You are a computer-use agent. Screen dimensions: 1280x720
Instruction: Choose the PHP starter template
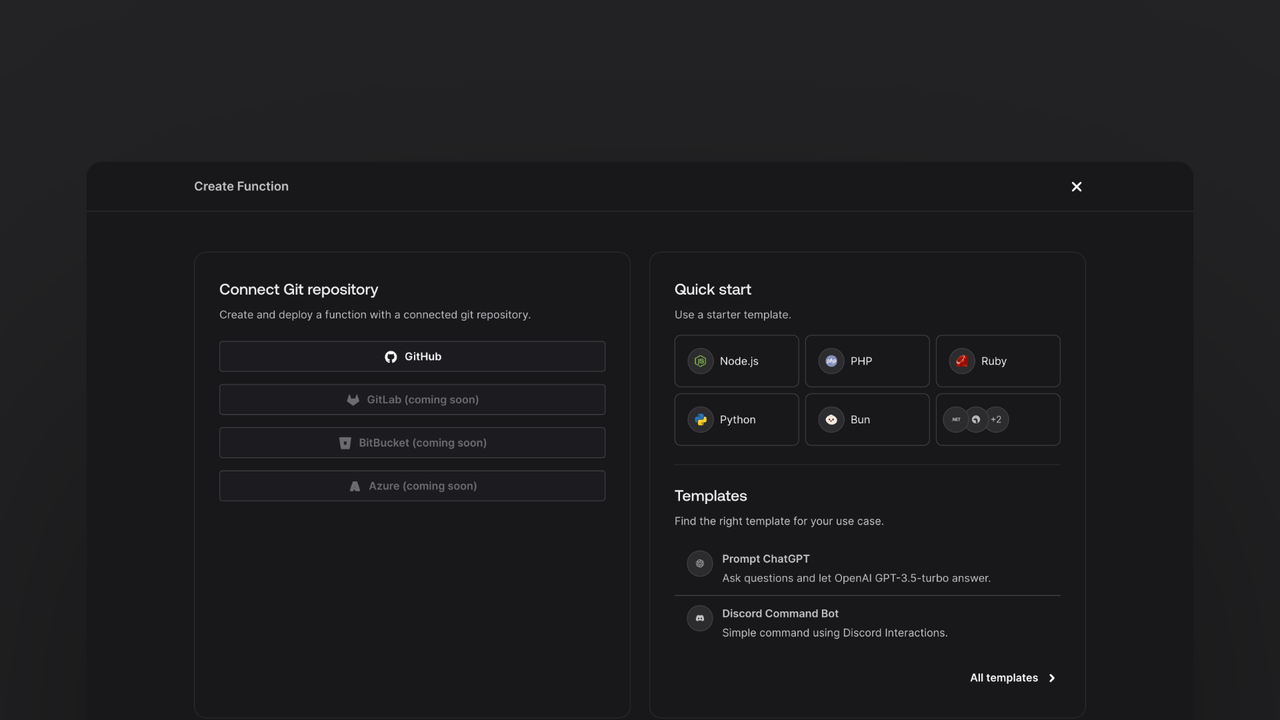[867, 361]
